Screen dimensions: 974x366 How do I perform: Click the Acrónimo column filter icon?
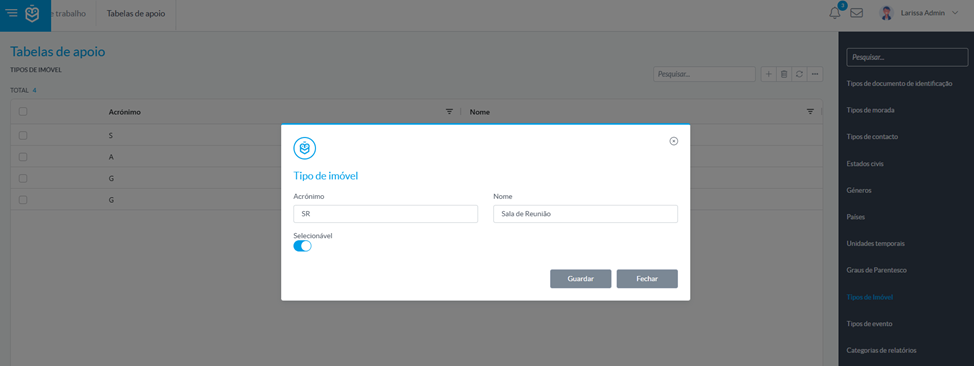click(x=449, y=112)
